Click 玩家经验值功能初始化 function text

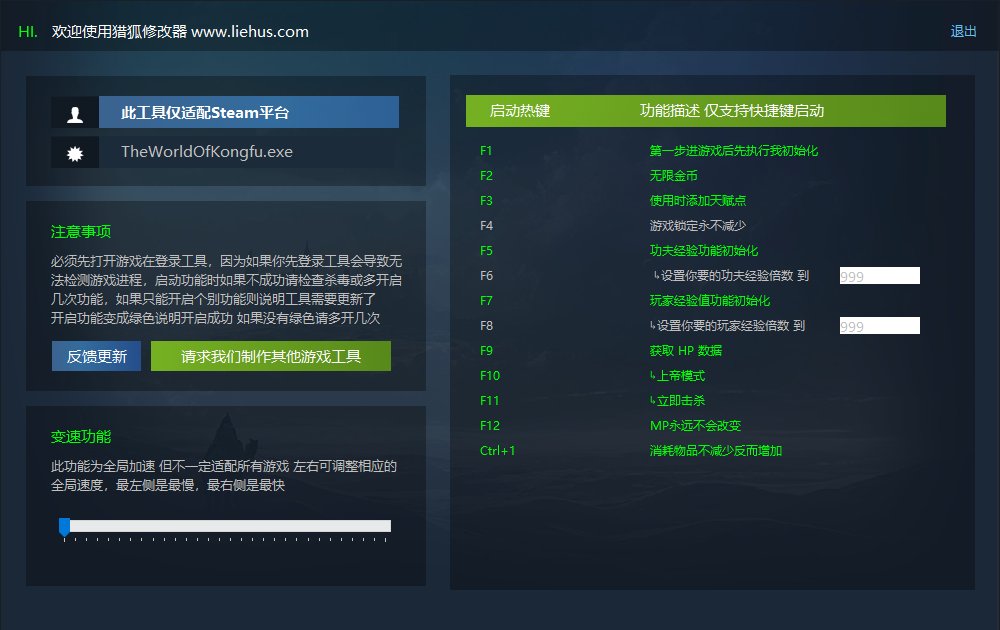(710, 300)
